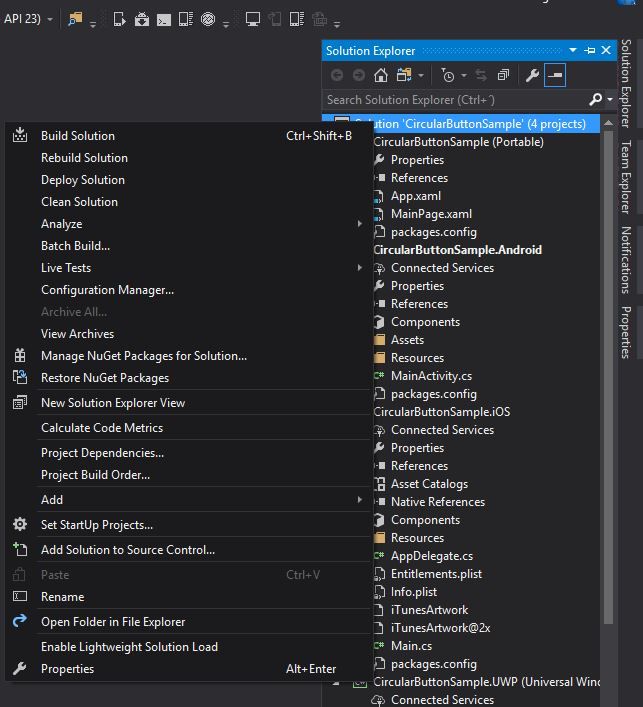Select Build Solution menu item

coord(188,136)
